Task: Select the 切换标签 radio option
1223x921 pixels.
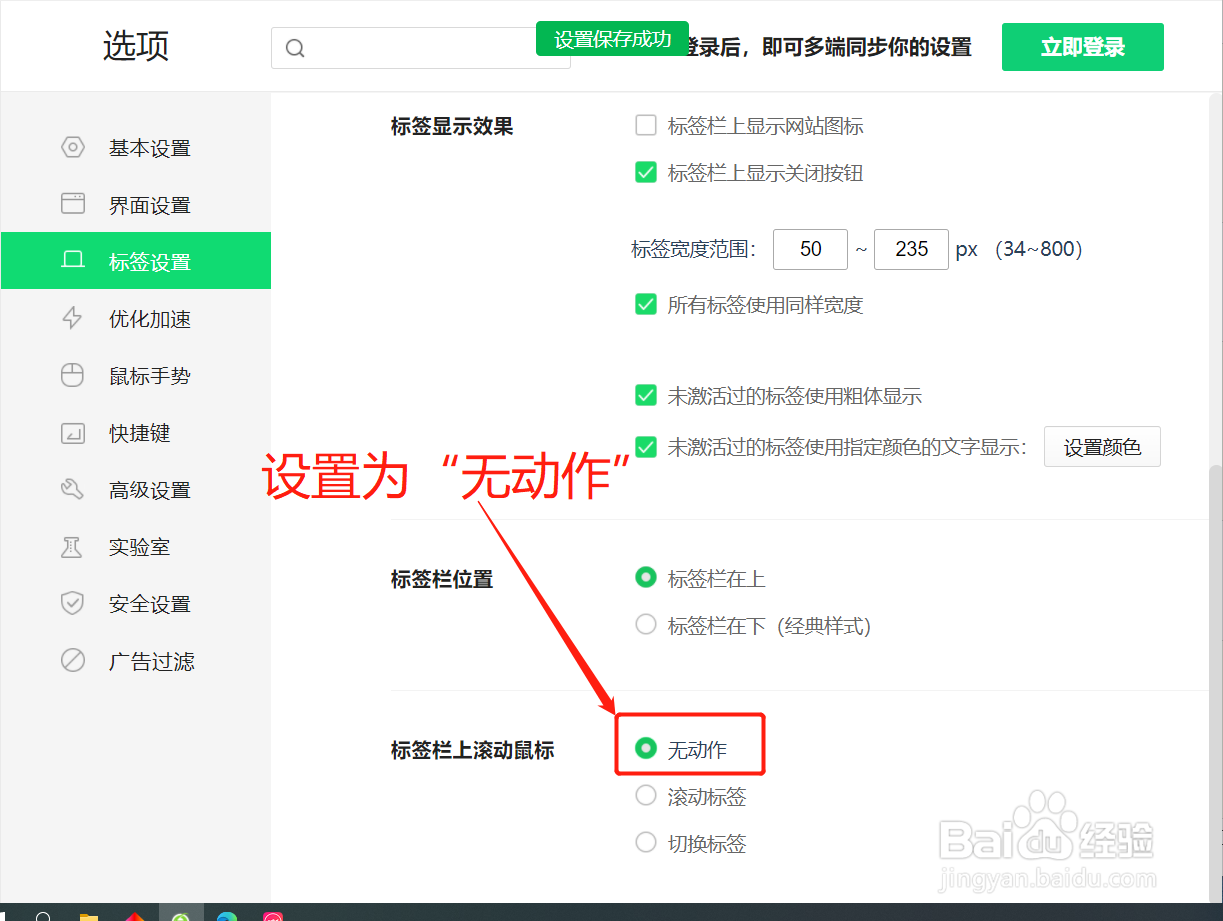Action: coord(645,842)
